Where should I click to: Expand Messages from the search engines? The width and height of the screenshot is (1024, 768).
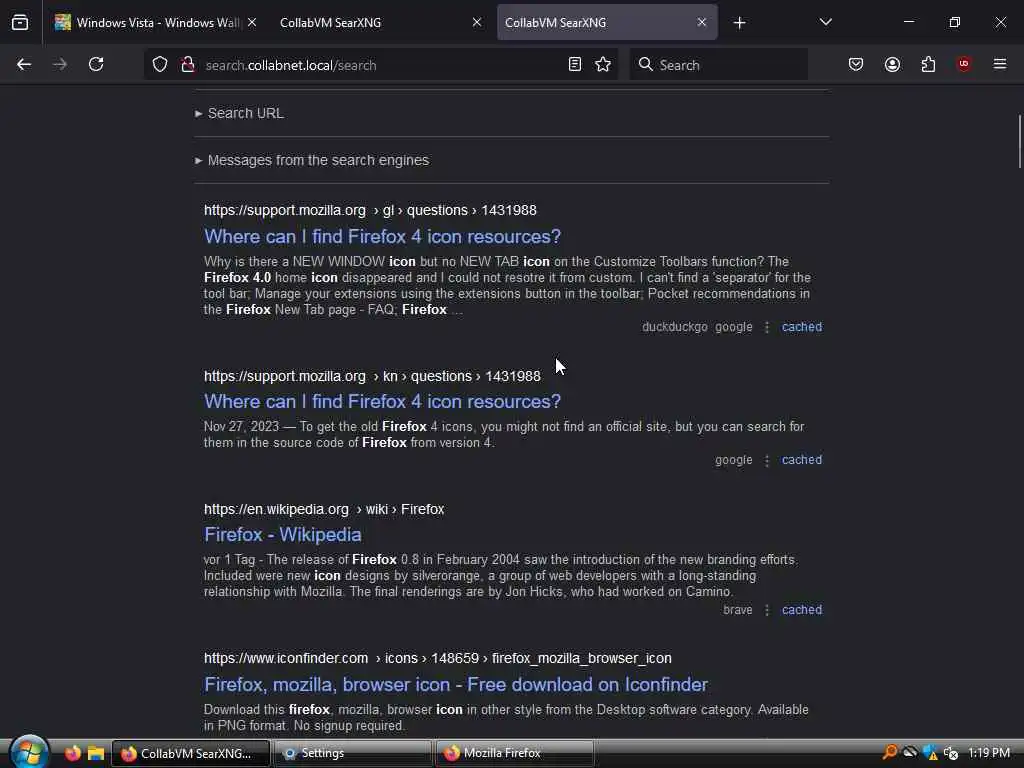pyautogui.click(x=312, y=161)
